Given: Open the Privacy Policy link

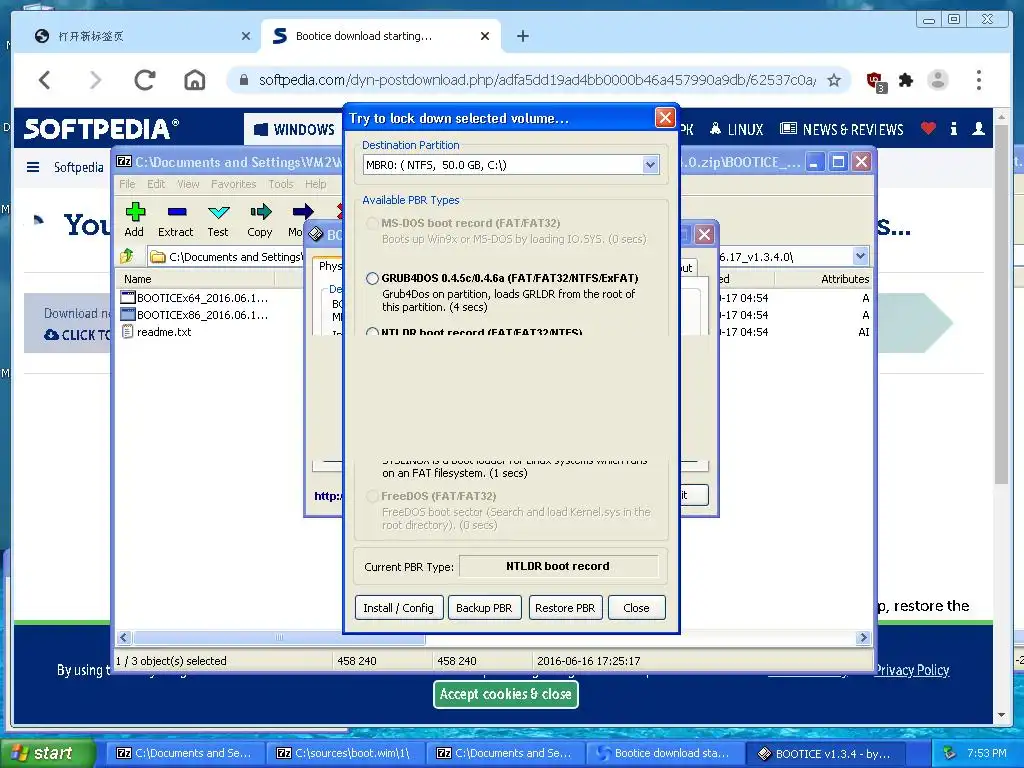Looking at the screenshot, I should pos(911,670).
